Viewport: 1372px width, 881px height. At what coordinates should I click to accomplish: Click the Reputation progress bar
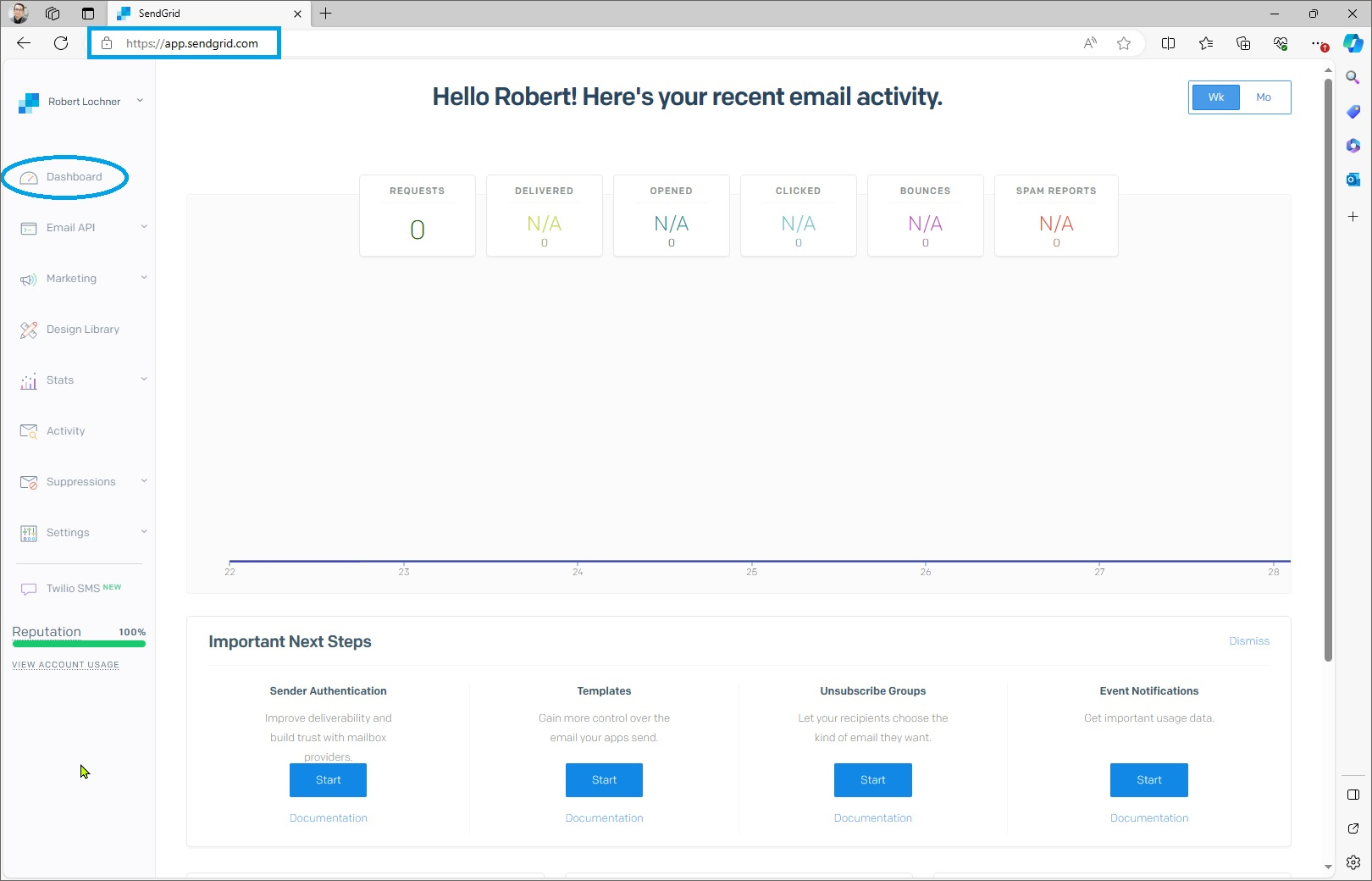pyautogui.click(x=79, y=644)
